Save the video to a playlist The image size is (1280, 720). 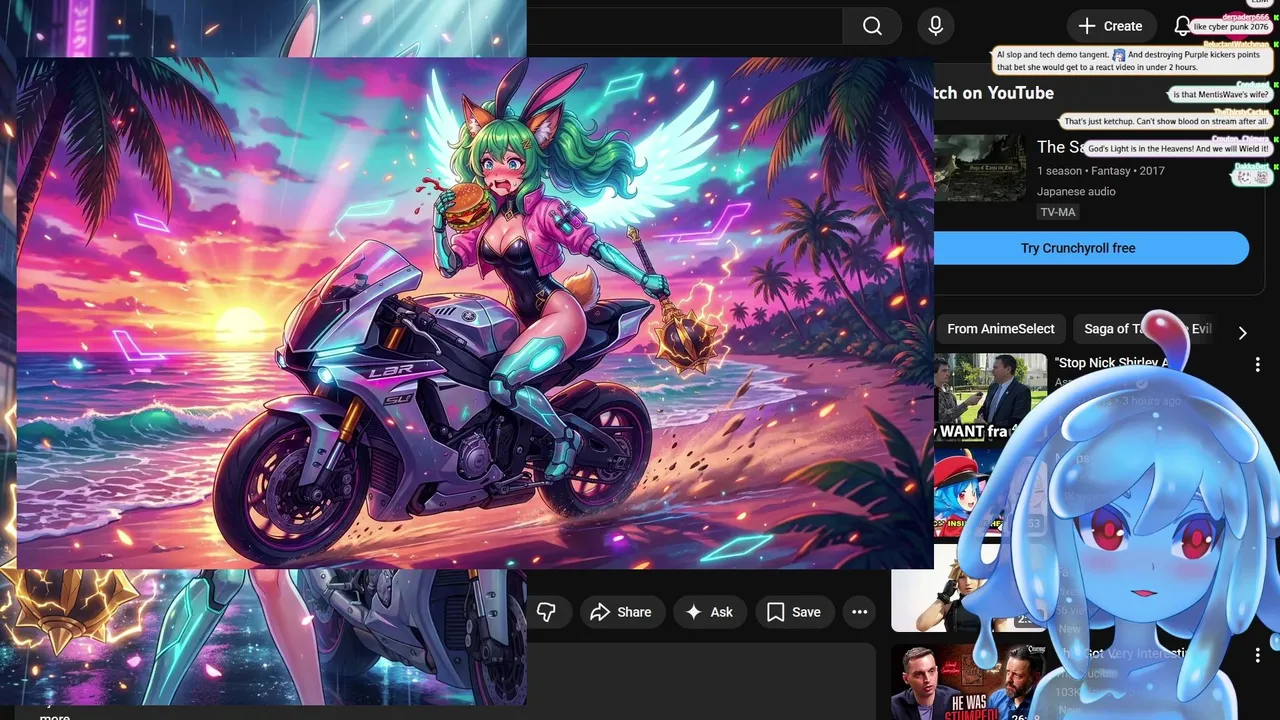[x=794, y=612]
